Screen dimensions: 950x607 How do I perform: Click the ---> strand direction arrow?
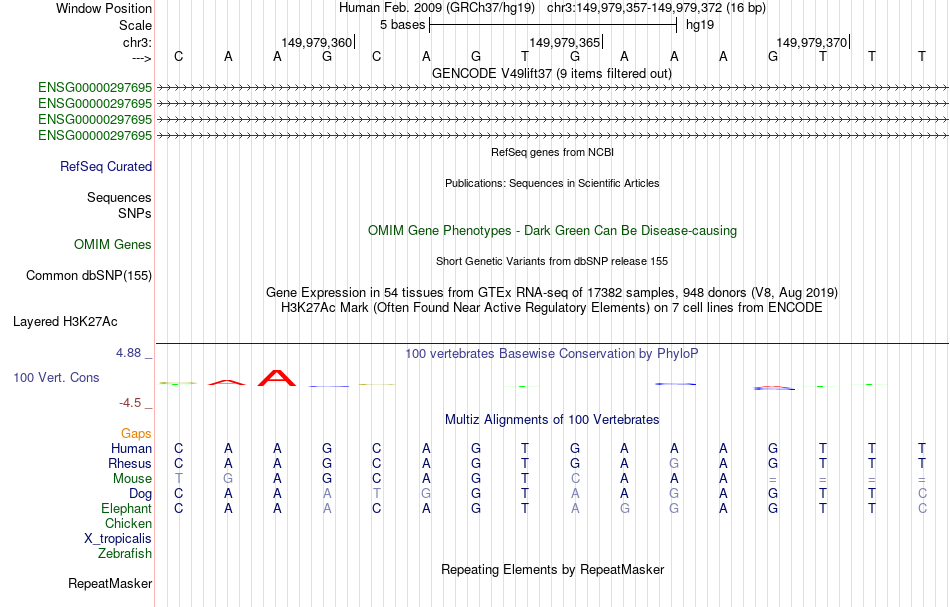[142, 58]
